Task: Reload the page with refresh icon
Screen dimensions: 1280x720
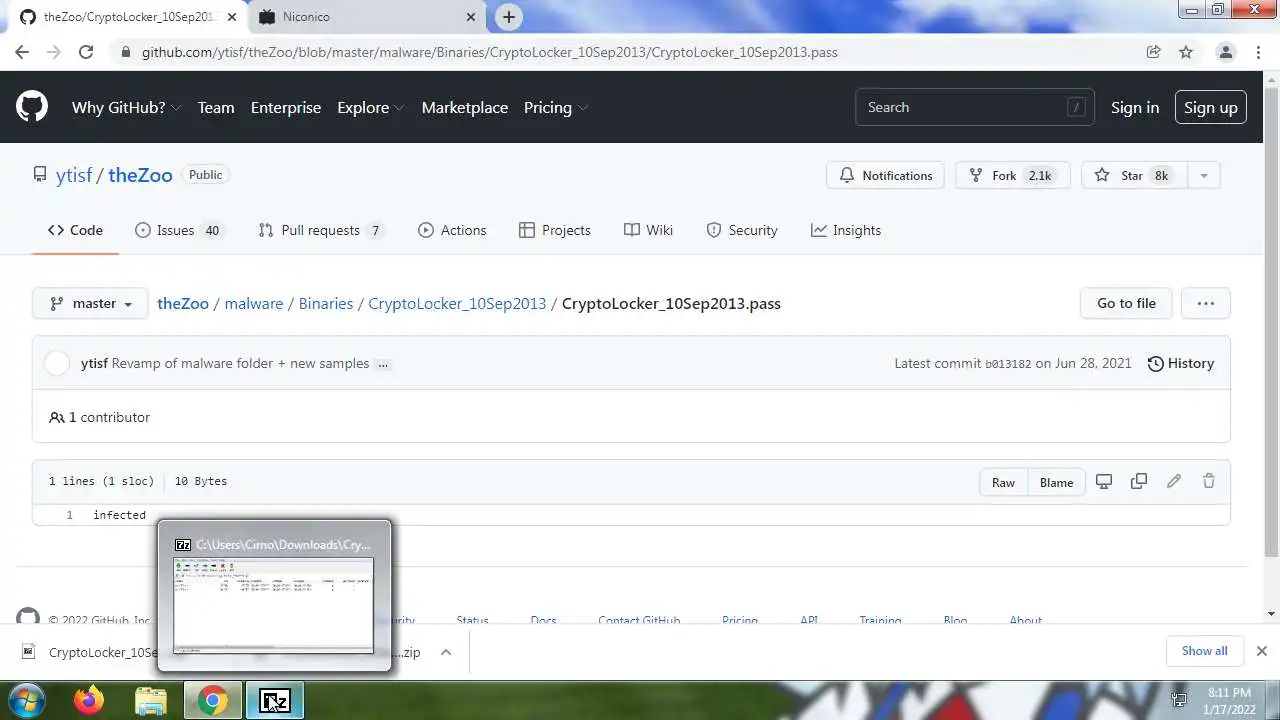Action: point(86,52)
